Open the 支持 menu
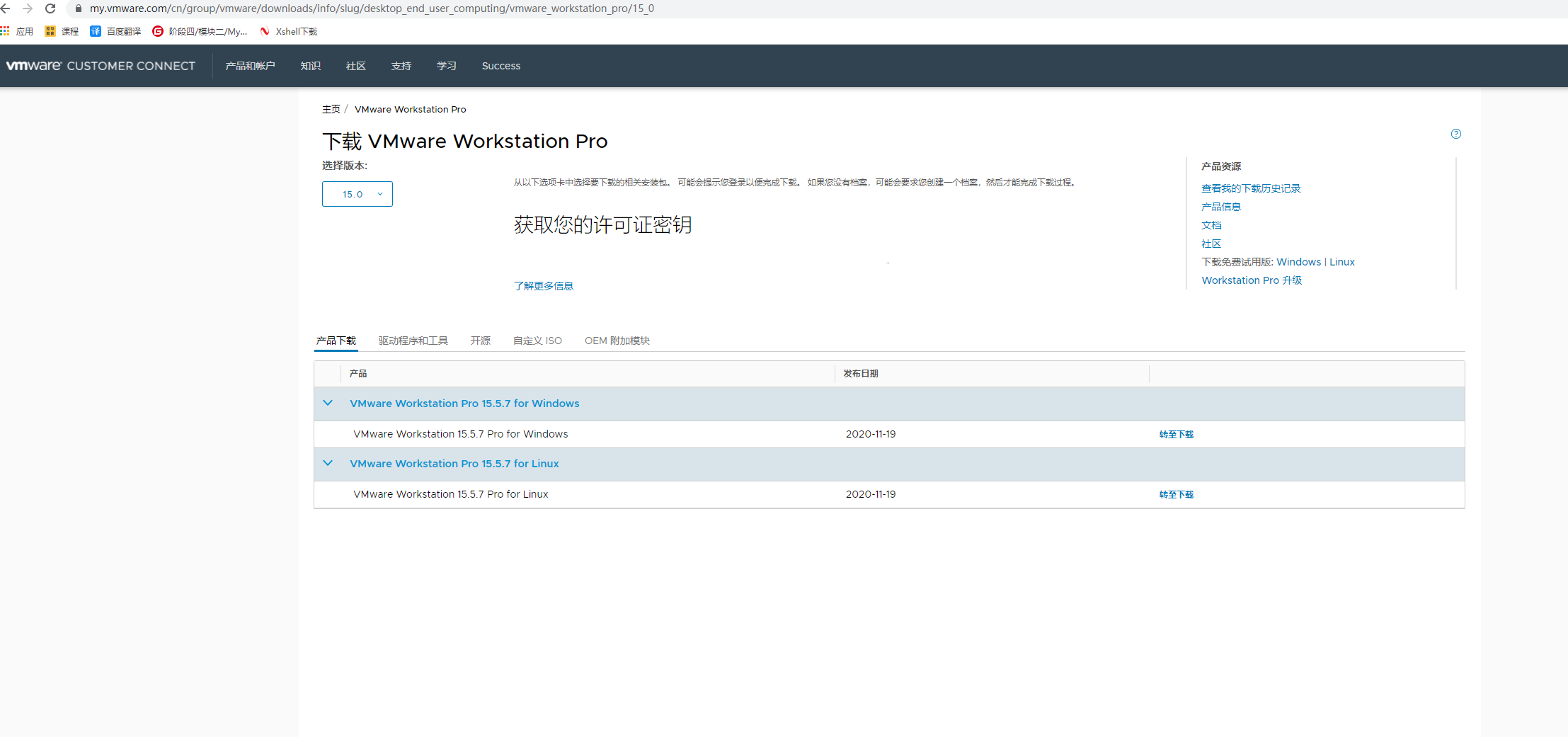The height and width of the screenshot is (737, 1568). pyautogui.click(x=401, y=66)
